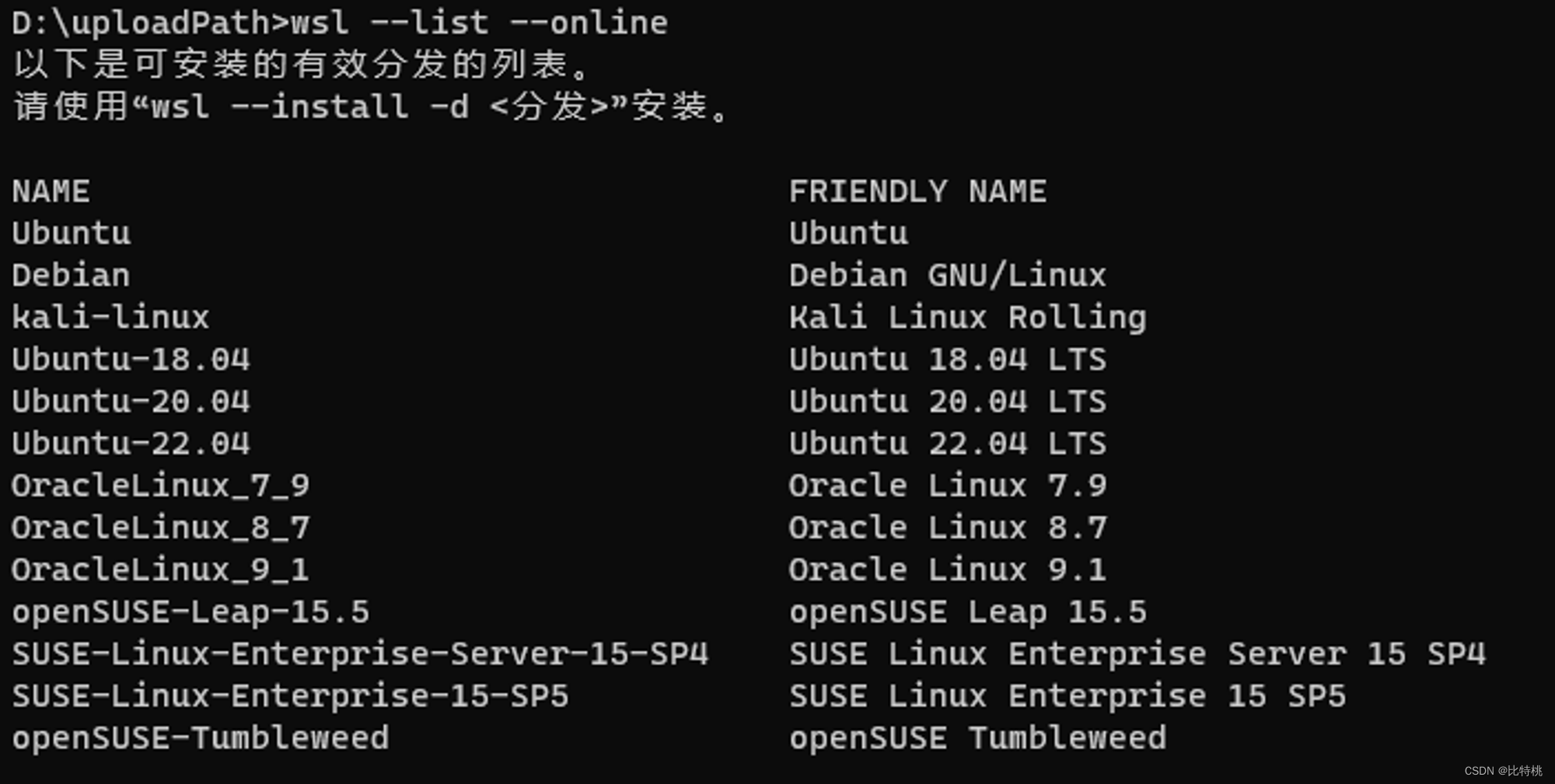Click the Oracle Linux 9.1 friendly name
Screen dimensions: 1555x784
point(948,570)
